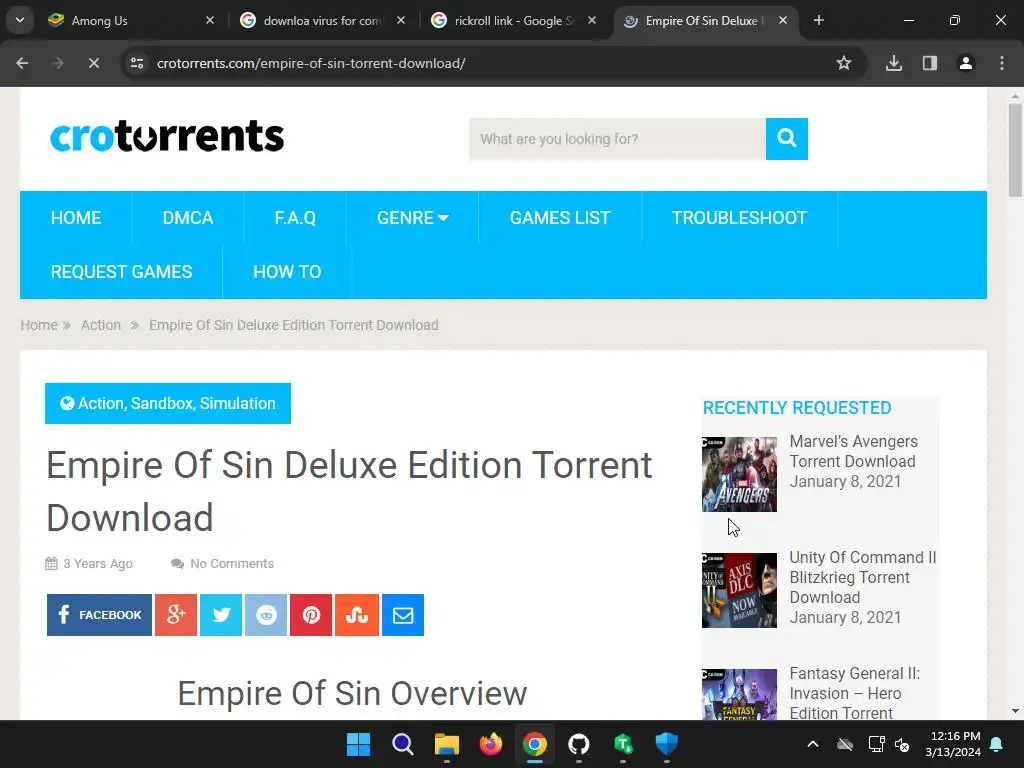This screenshot has width=1024, height=768.
Task: Share via email envelope icon
Action: [x=403, y=615]
